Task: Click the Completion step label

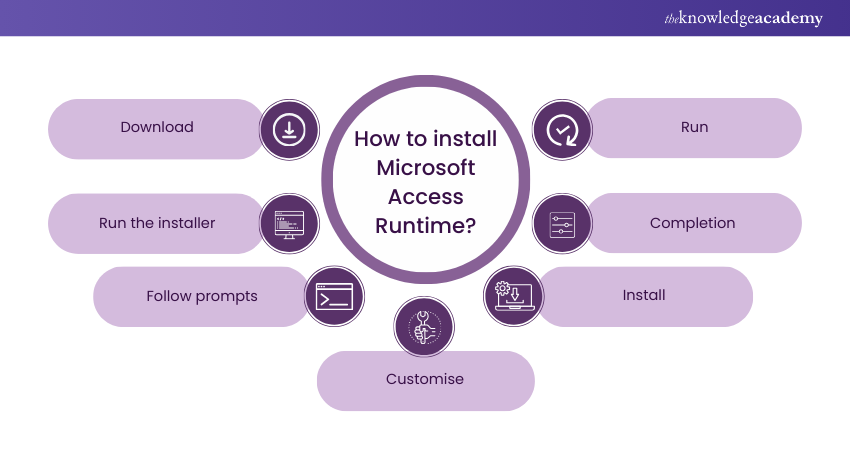Action: 692,223
